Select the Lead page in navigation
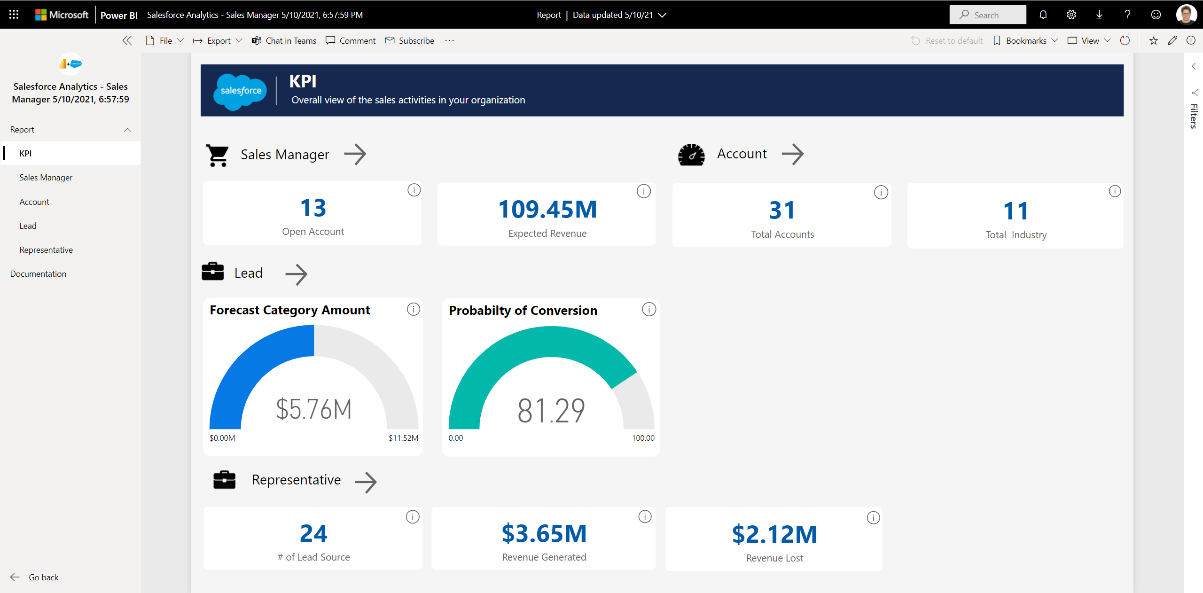 click(x=28, y=226)
